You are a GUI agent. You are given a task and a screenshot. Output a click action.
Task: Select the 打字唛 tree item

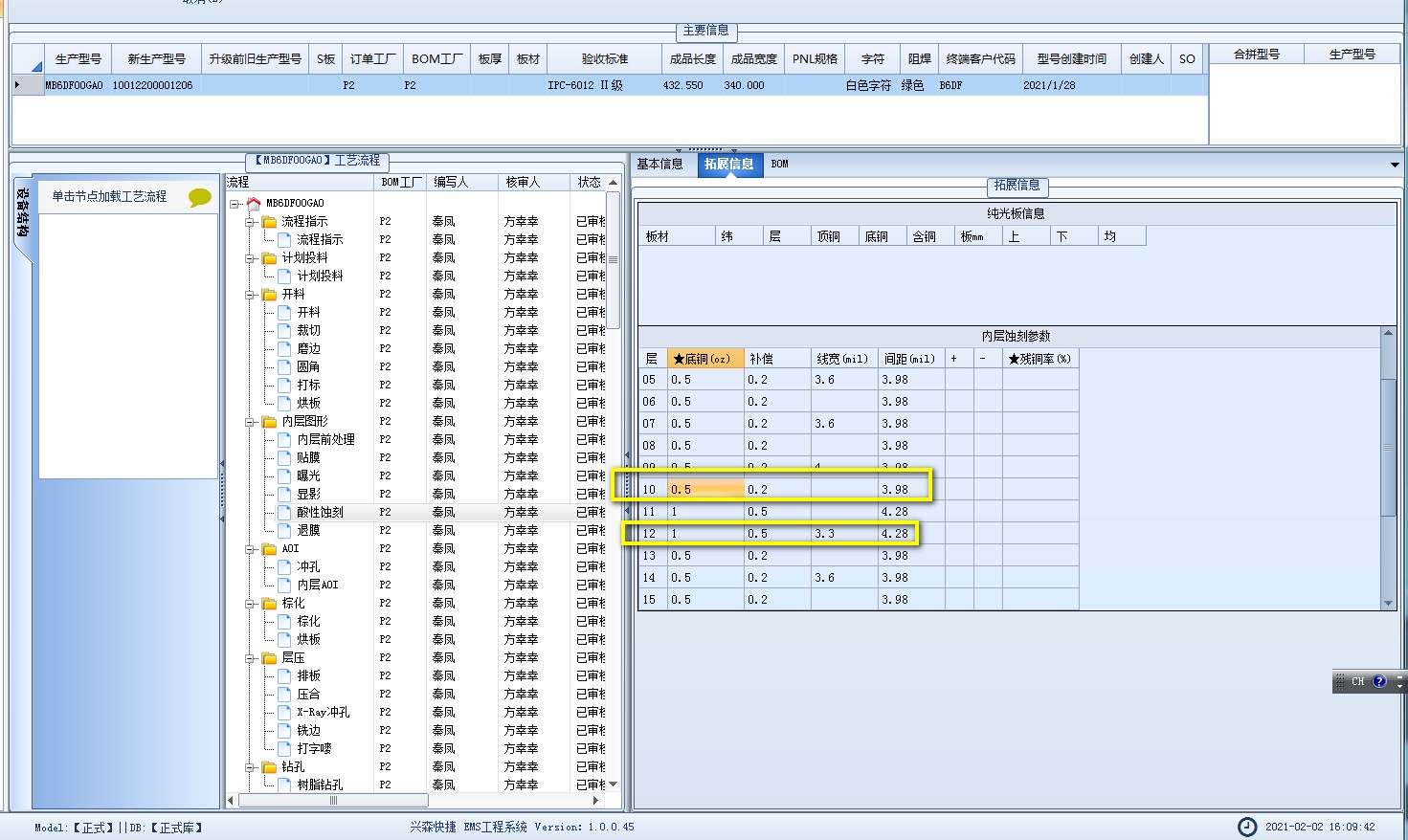[x=314, y=748]
